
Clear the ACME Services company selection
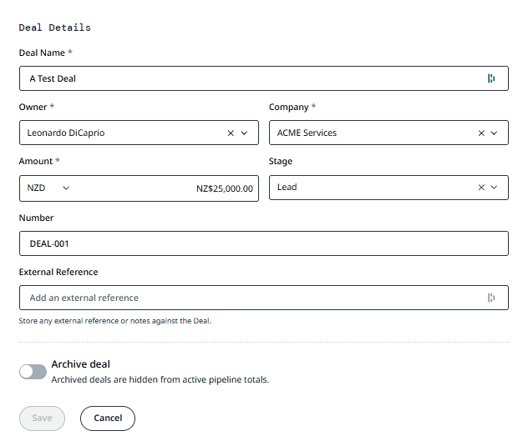[x=481, y=133]
